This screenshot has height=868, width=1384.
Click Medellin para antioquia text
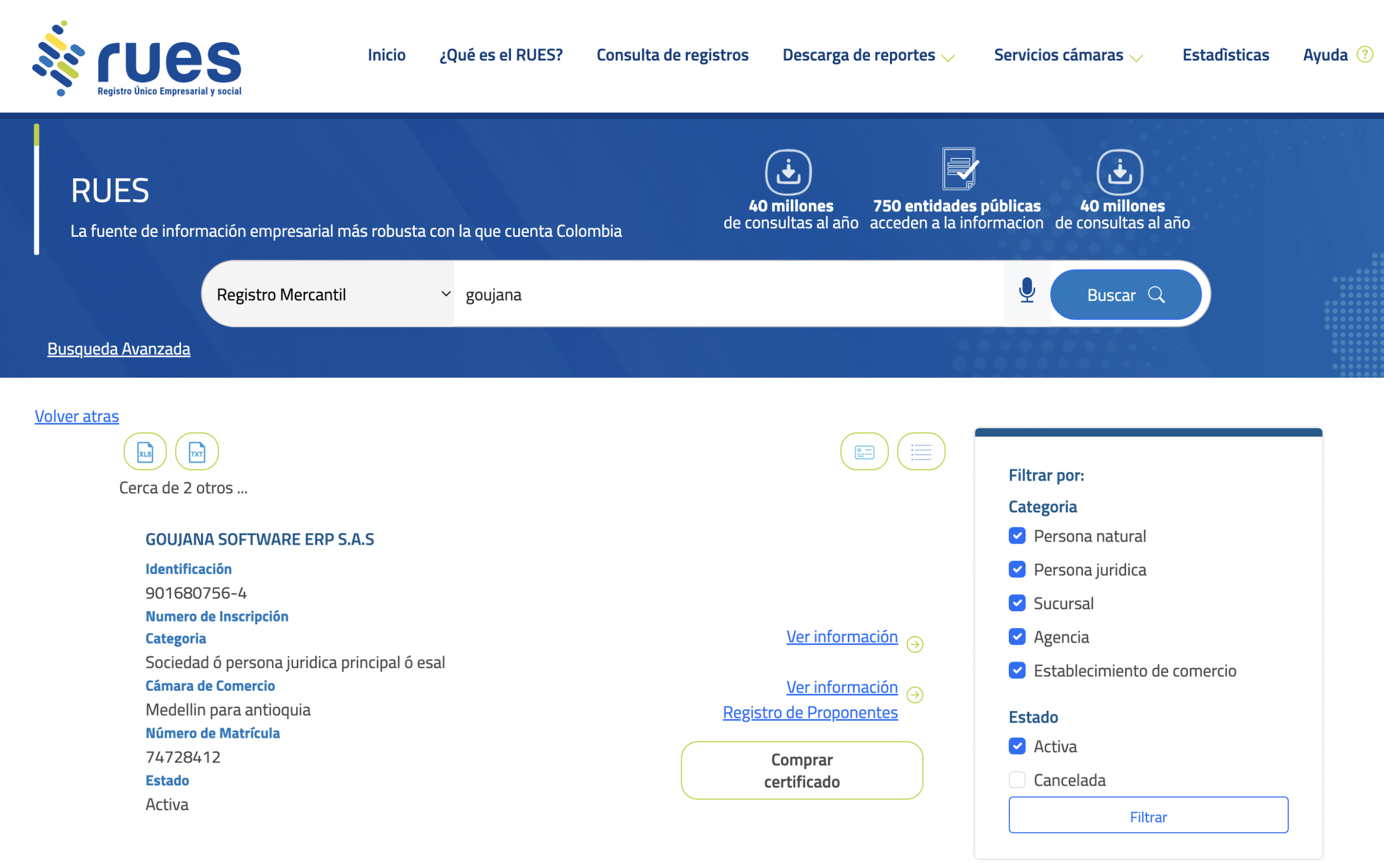[x=228, y=710]
